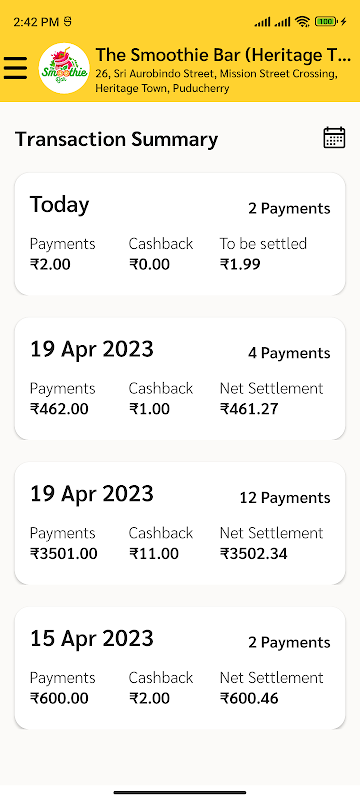Tap the battery indicator icon
The height and width of the screenshot is (800, 360).
(327, 21)
